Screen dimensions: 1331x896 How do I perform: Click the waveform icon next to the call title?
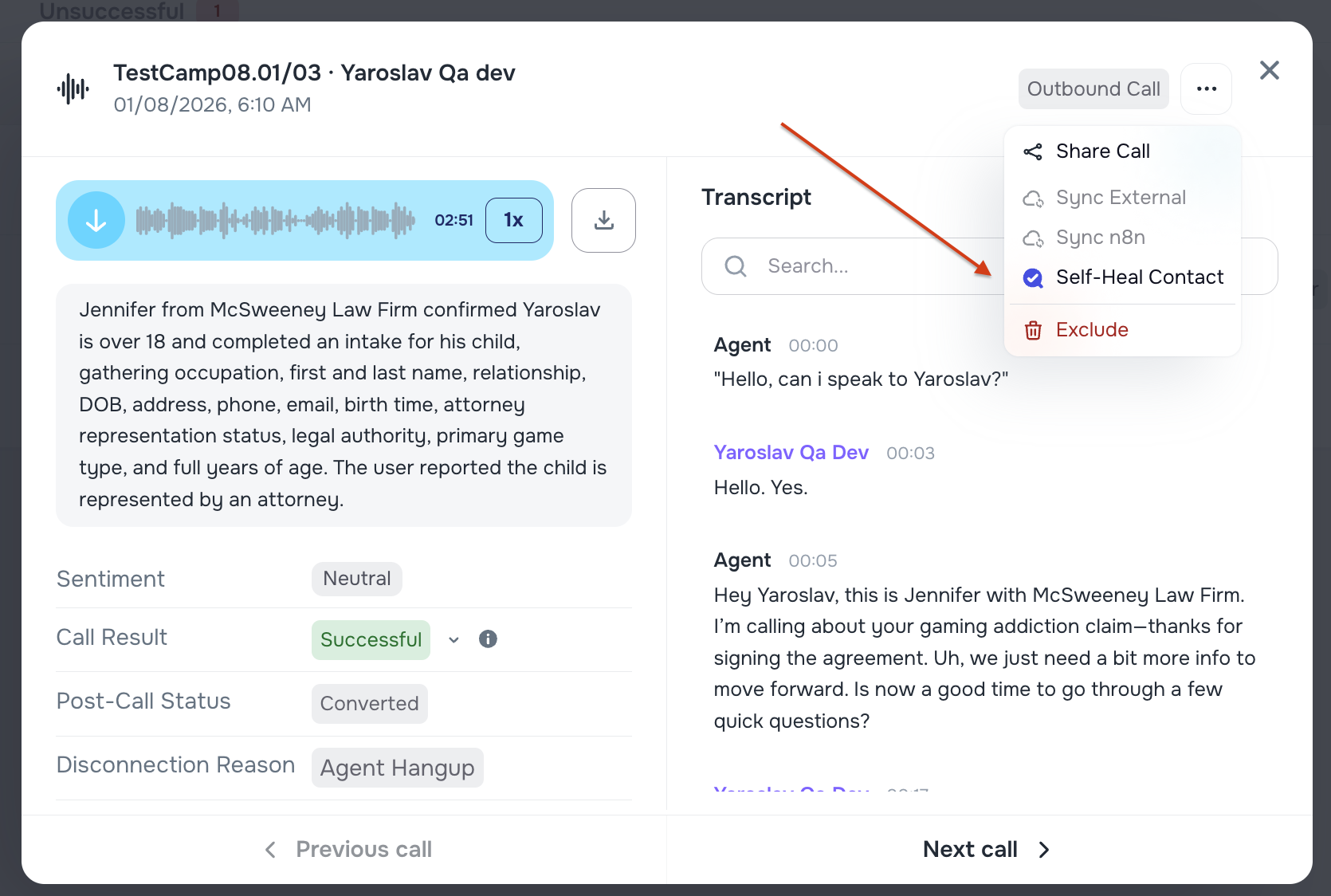(72, 88)
